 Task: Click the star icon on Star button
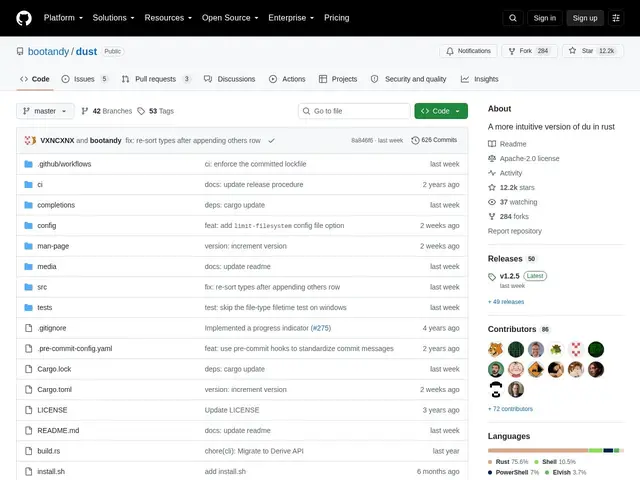click(x=572, y=51)
